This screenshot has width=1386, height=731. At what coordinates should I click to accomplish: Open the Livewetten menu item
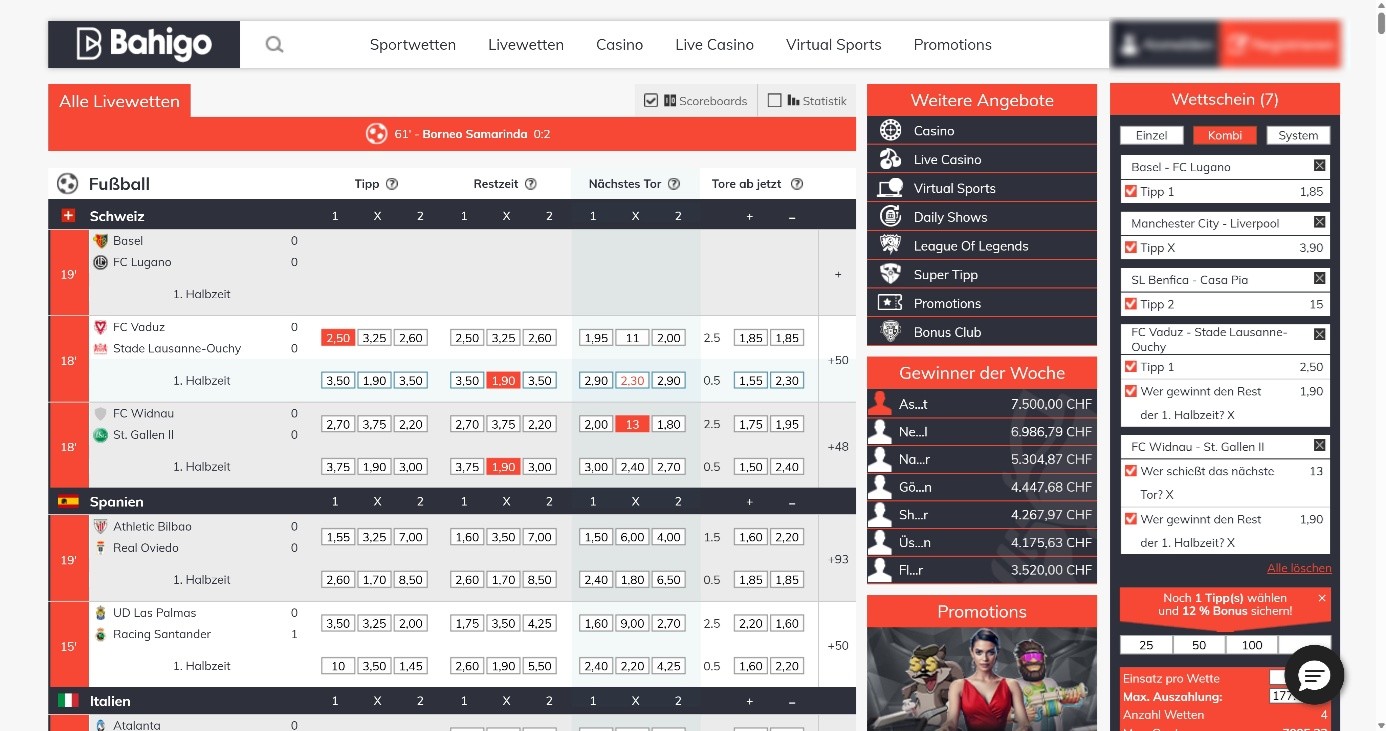click(x=525, y=44)
